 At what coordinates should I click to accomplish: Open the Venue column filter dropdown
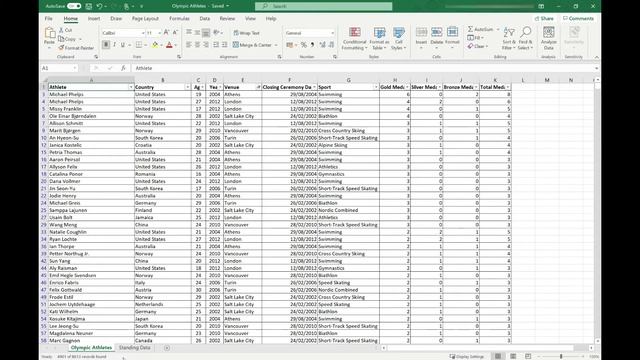pos(258,87)
